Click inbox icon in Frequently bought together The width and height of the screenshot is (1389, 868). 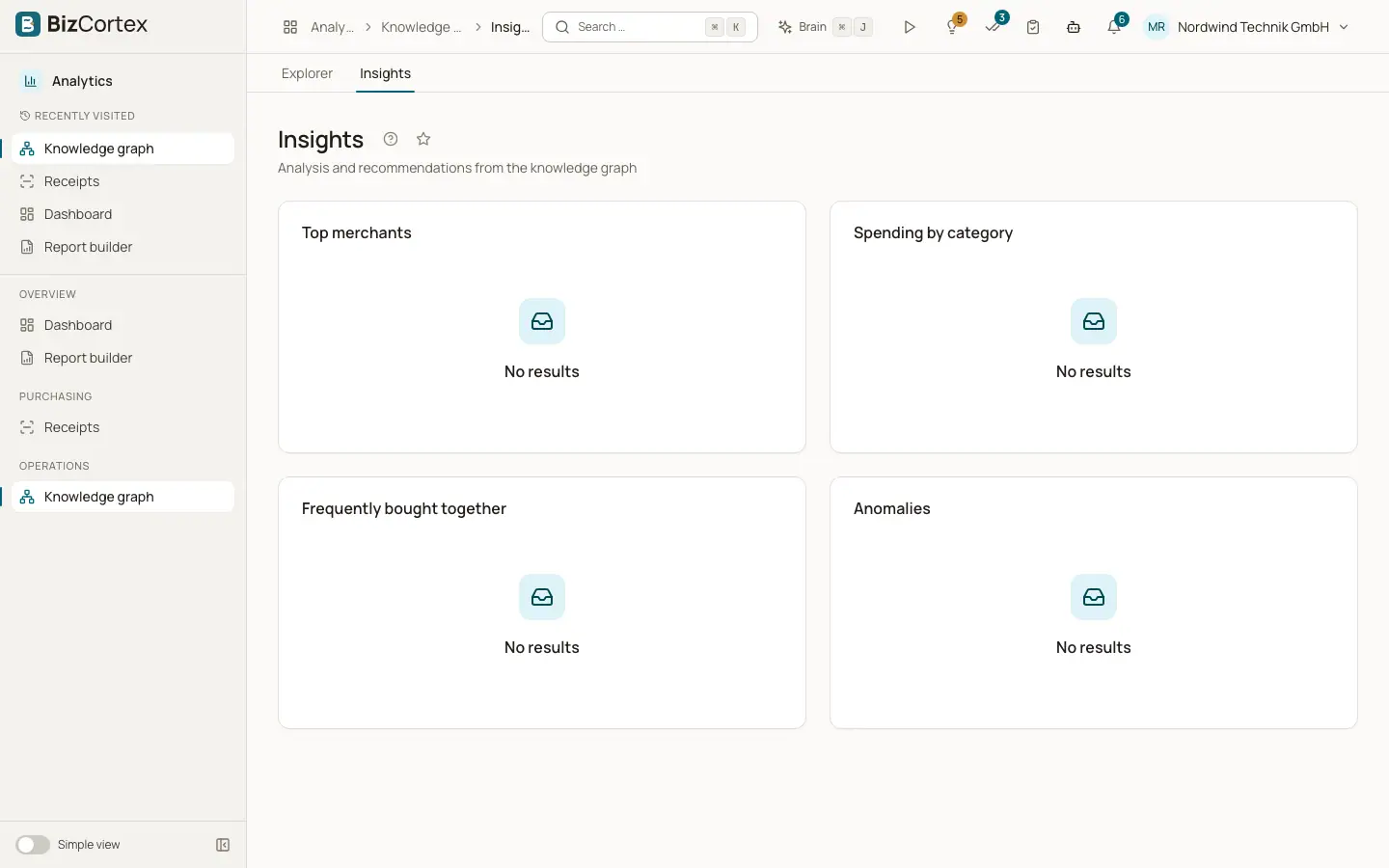[x=542, y=597]
